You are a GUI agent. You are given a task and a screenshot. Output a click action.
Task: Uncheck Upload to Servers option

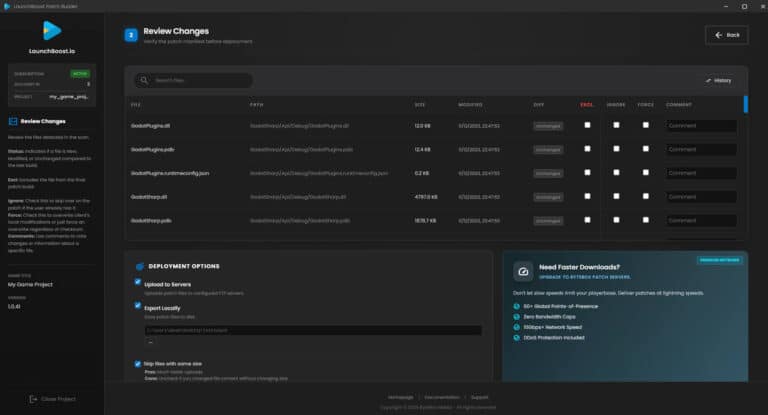point(138,282)
